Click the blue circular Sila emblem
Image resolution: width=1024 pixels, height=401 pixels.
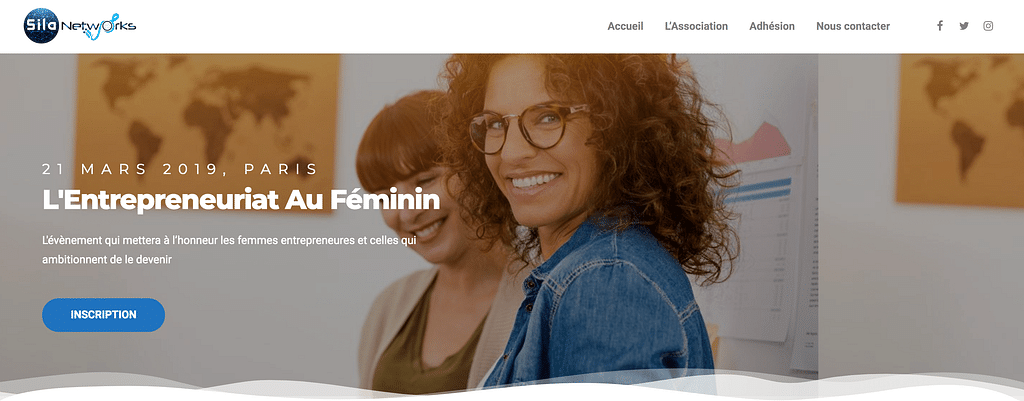[x=41, y=26]
